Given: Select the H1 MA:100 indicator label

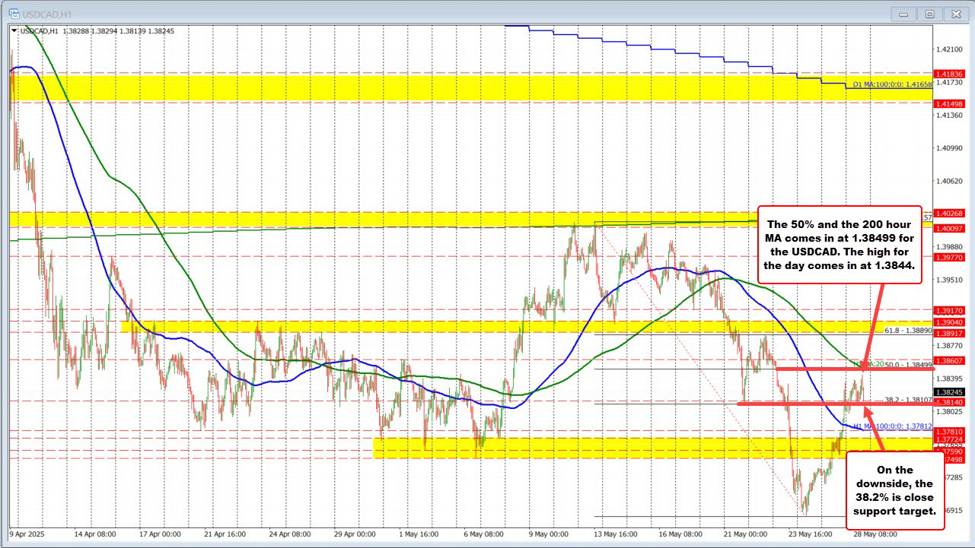Looking at the screenshot, I should 892,426.
